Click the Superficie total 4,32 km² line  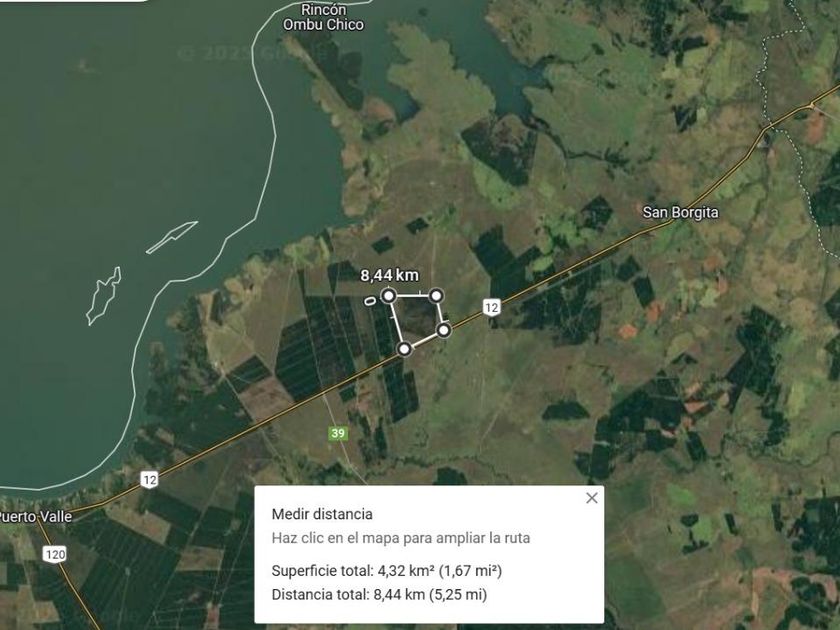click(x=387, y=571)
